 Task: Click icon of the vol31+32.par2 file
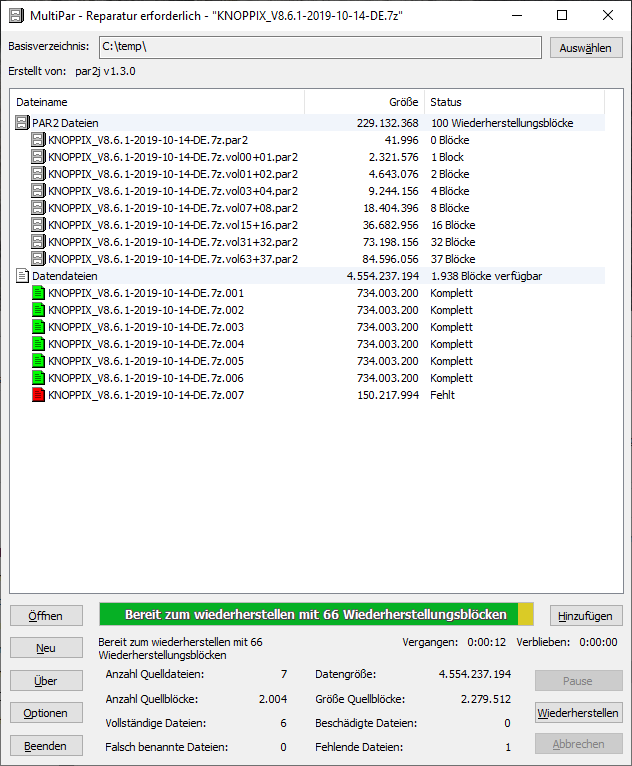[38, 242]
